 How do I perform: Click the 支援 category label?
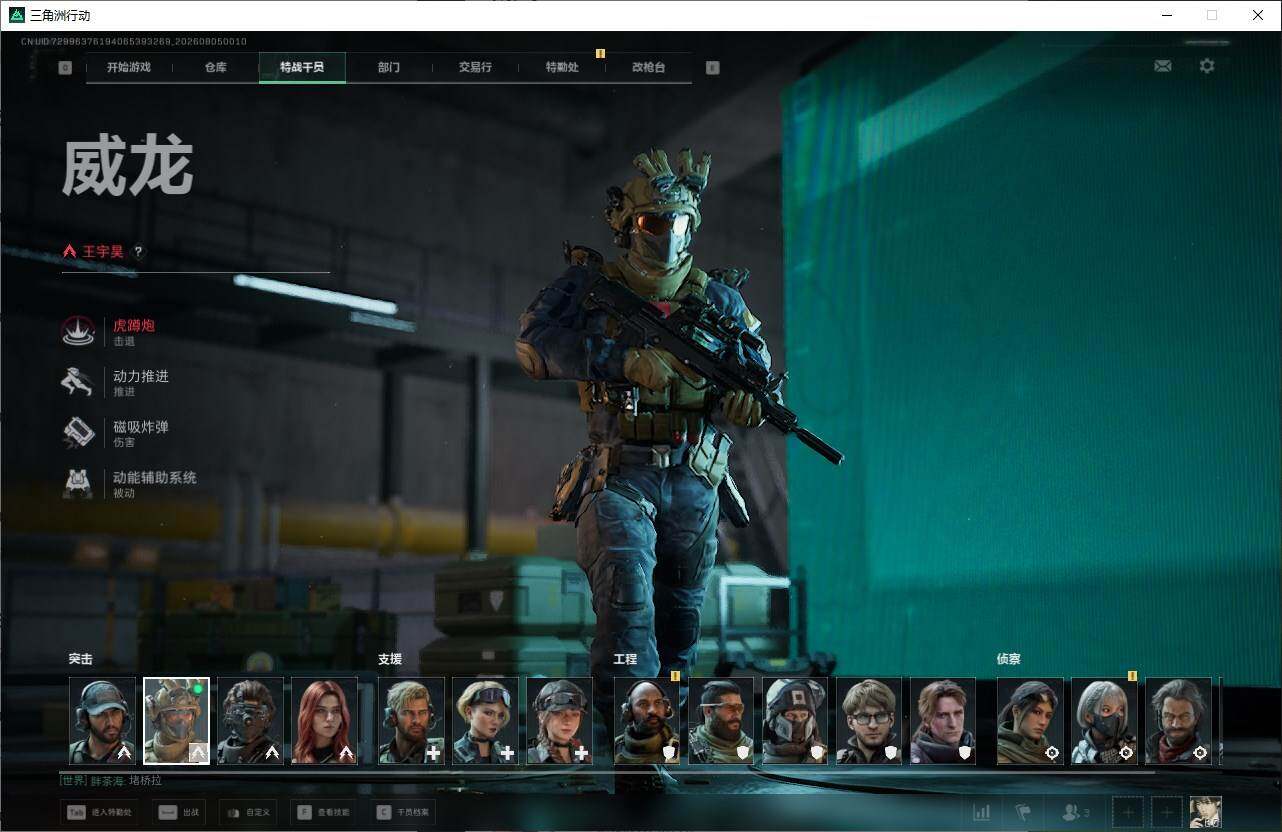tap(390, 659)
